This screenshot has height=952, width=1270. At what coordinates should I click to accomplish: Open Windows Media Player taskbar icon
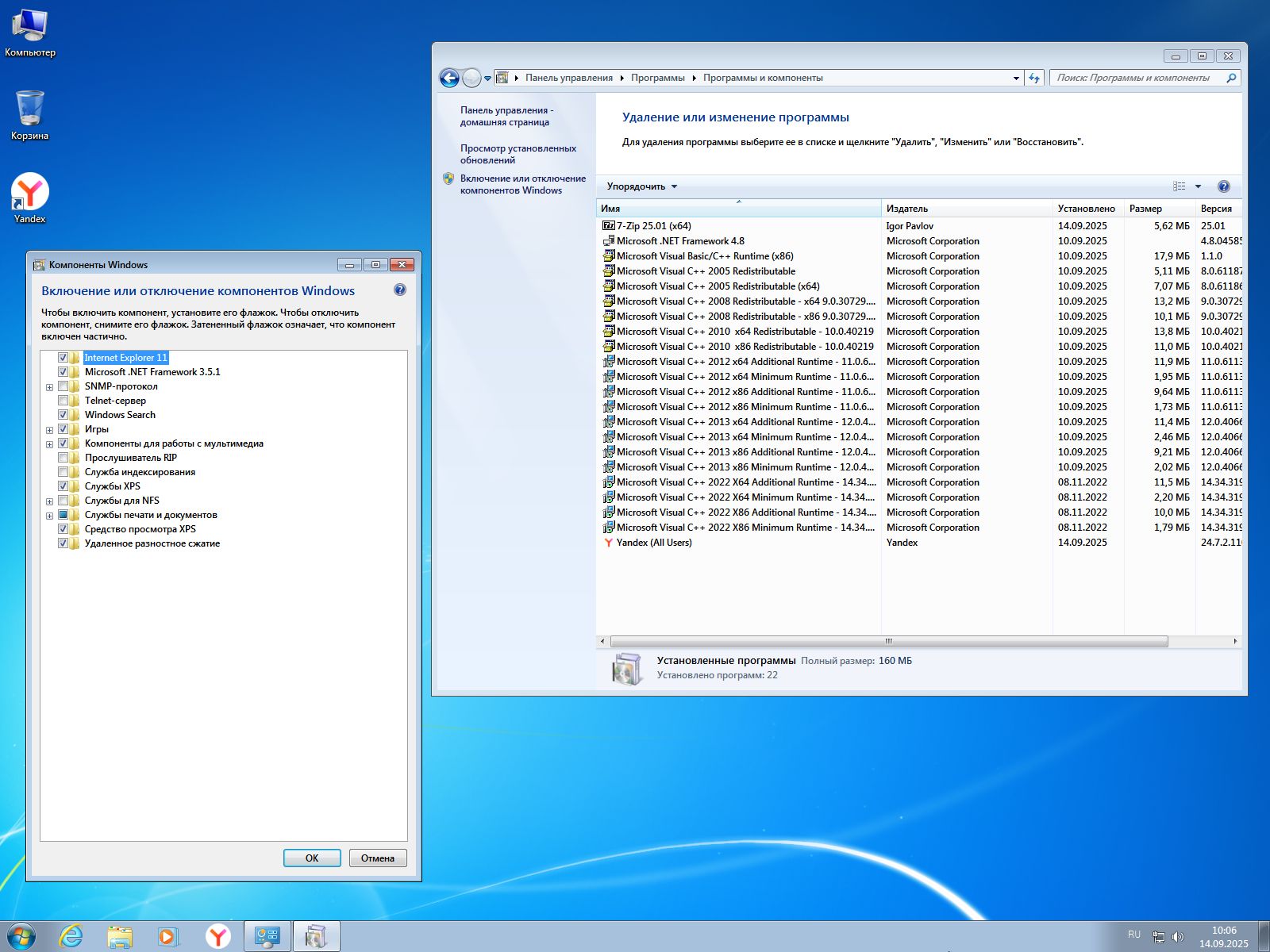[x=168, y=936]
